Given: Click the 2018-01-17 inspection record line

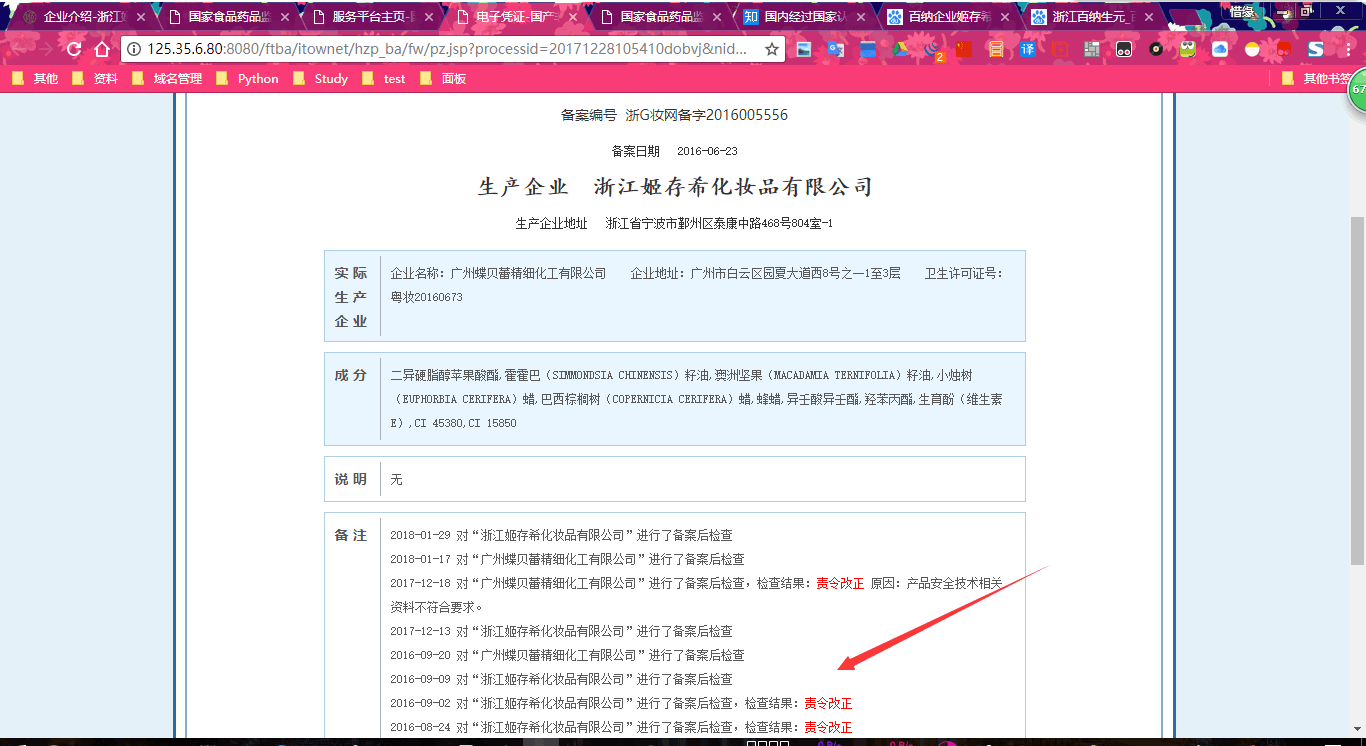Looking at the screenshot, I should [567, 559].
